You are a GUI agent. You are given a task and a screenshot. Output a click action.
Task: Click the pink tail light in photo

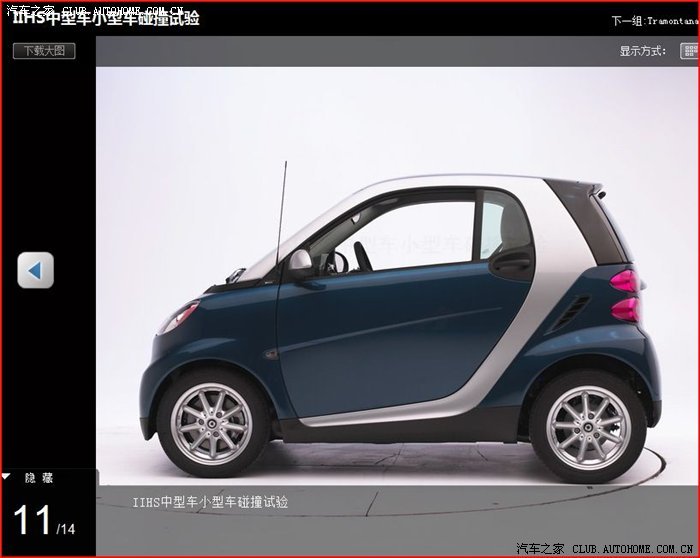point(623,292)
